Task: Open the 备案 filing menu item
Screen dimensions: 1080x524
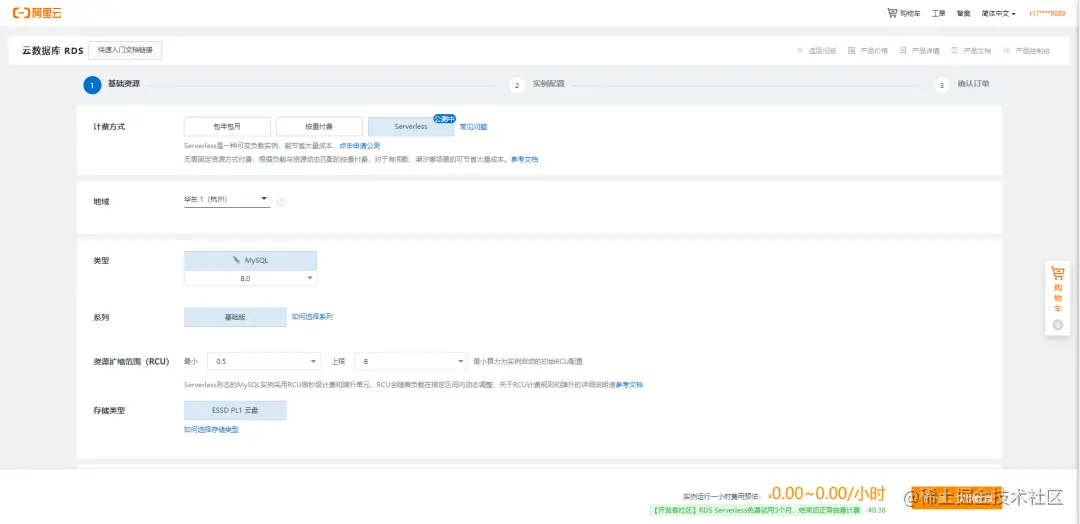Action: click(x=964, y=13)
